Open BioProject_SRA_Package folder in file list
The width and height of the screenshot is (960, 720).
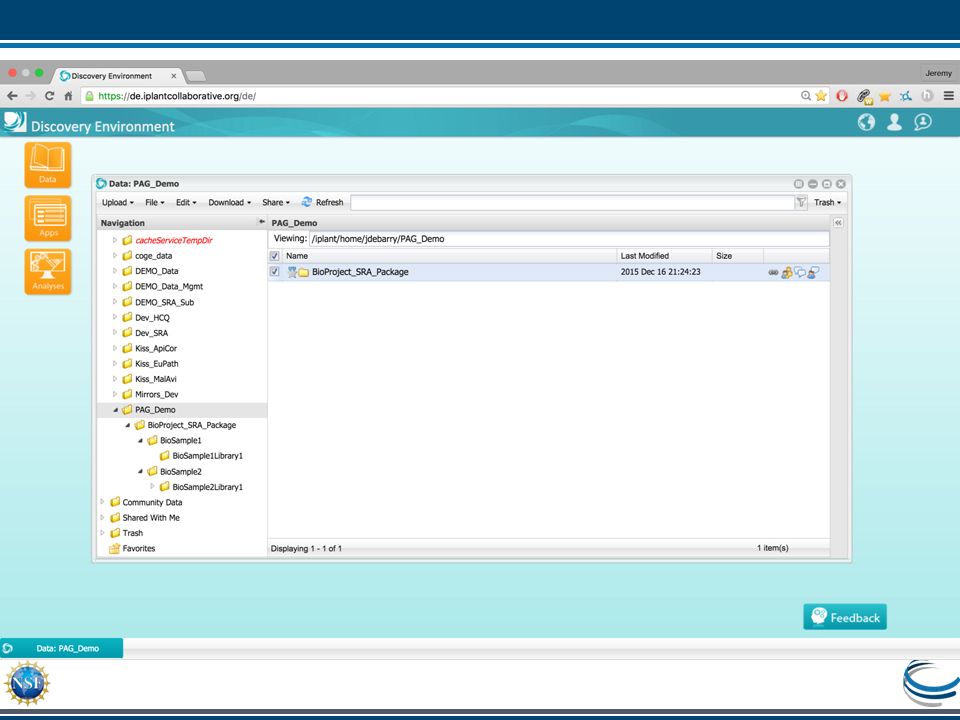(360, 272)
